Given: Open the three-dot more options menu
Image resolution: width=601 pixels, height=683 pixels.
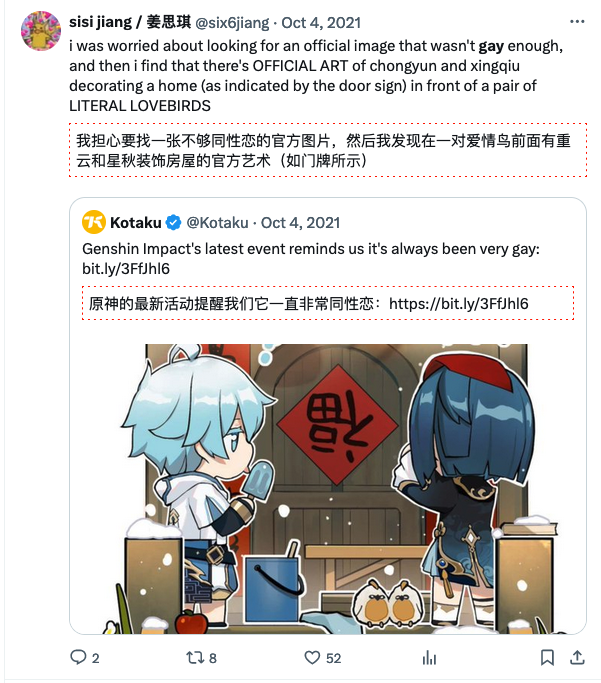Looking at the screenshot, I should point(577,22).
